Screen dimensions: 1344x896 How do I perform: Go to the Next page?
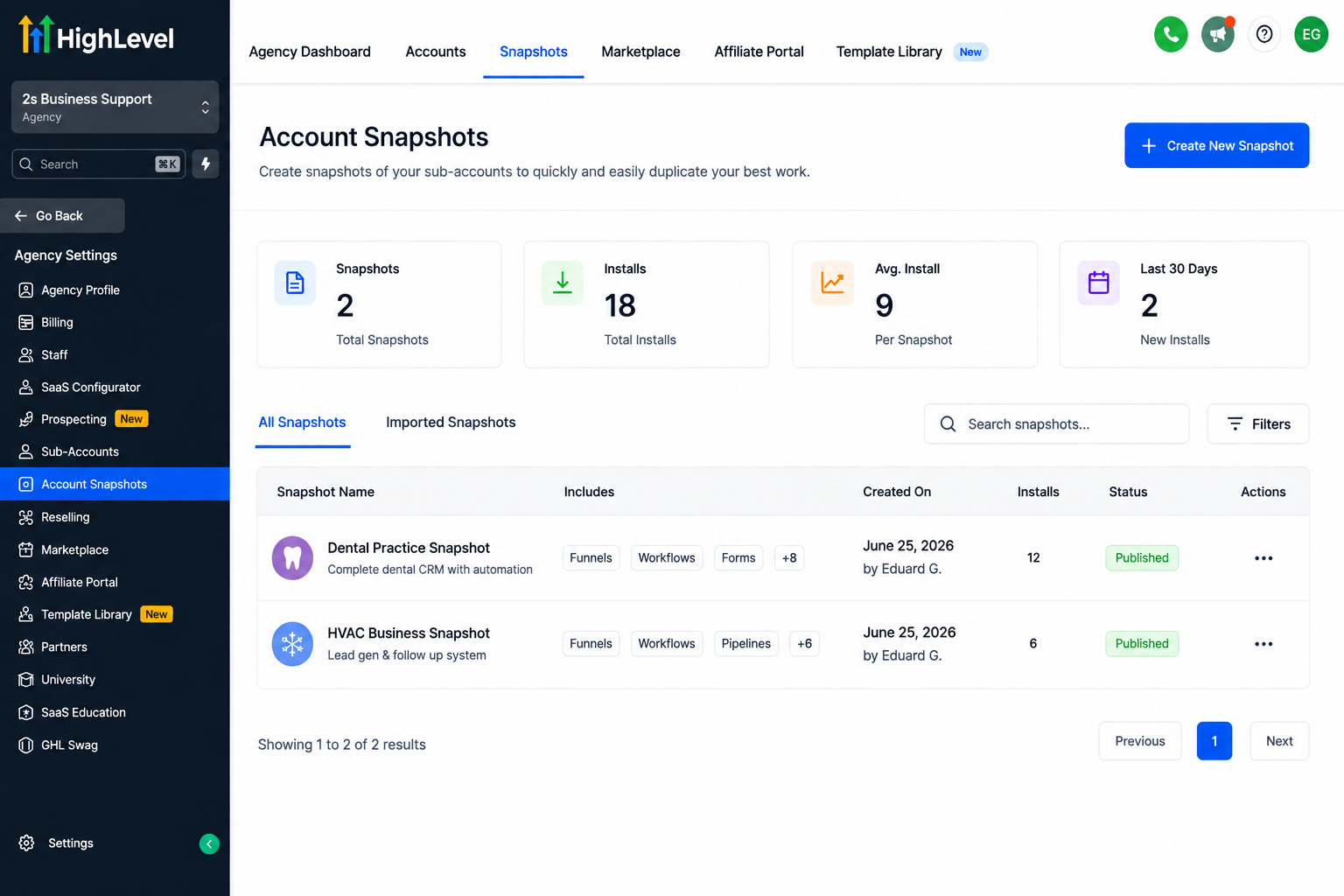pos(1279,741)
